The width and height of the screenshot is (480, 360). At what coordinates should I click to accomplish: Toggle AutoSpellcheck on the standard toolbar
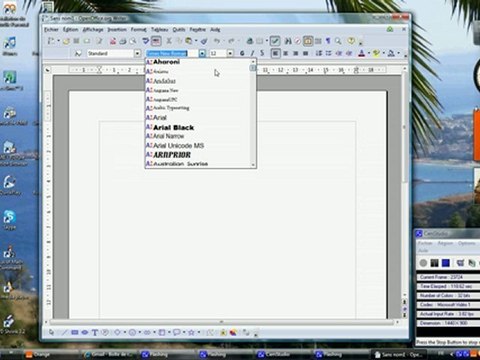[x=156, y=41]
